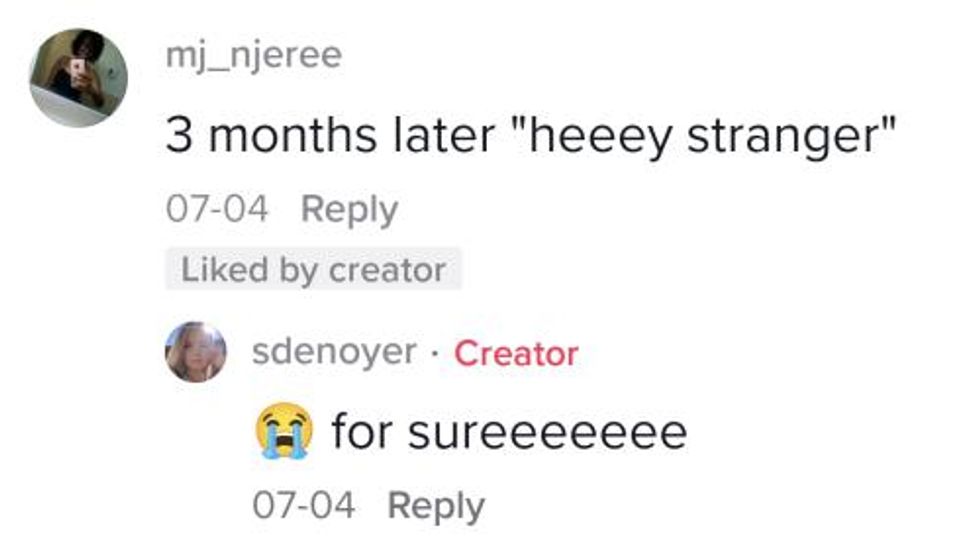Reply to sdenoyer's comment
Viewport: 980px width, 543px height.
[435, 505]
